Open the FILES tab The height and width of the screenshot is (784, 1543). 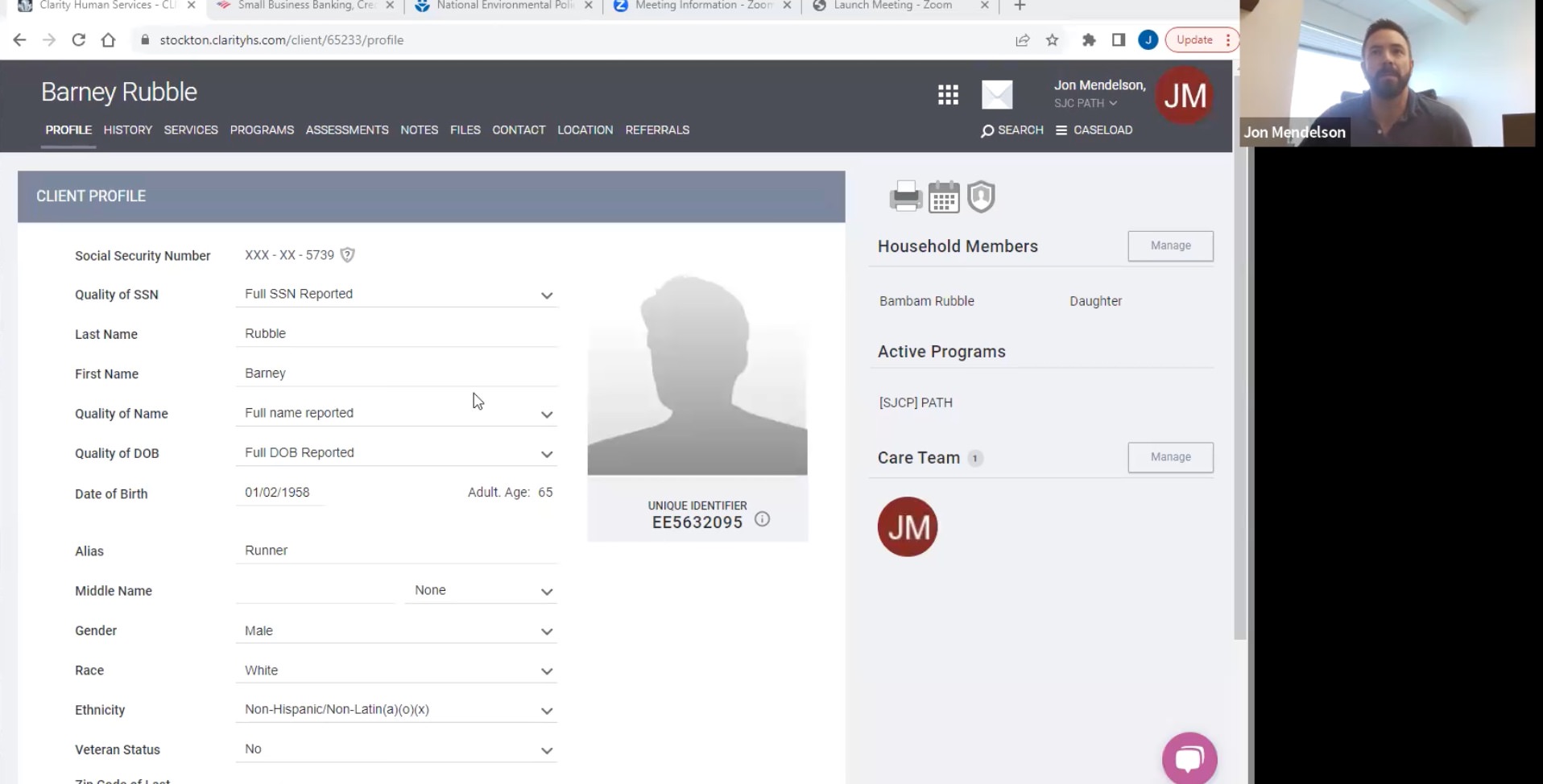click(465, 130)
